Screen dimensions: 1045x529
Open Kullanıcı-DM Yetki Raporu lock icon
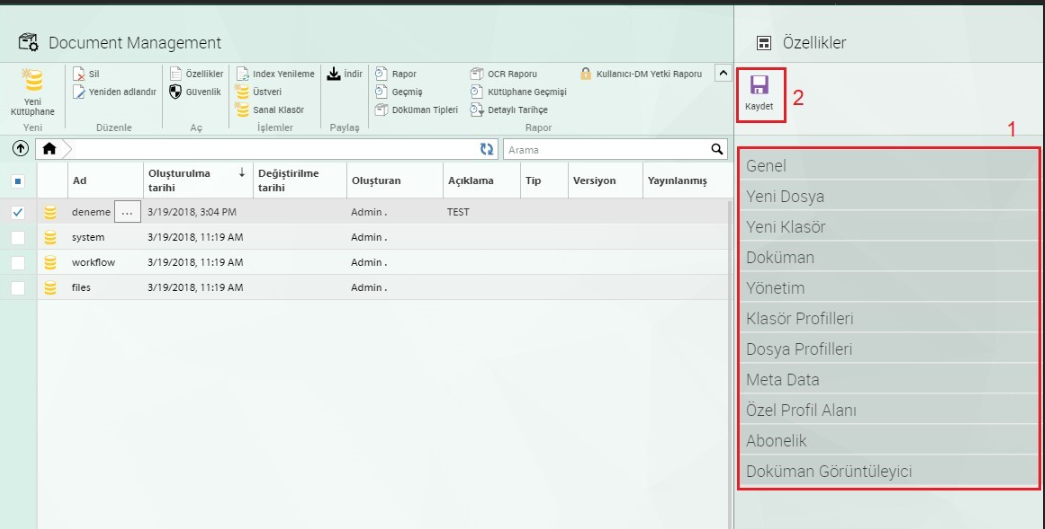(586, 74)
